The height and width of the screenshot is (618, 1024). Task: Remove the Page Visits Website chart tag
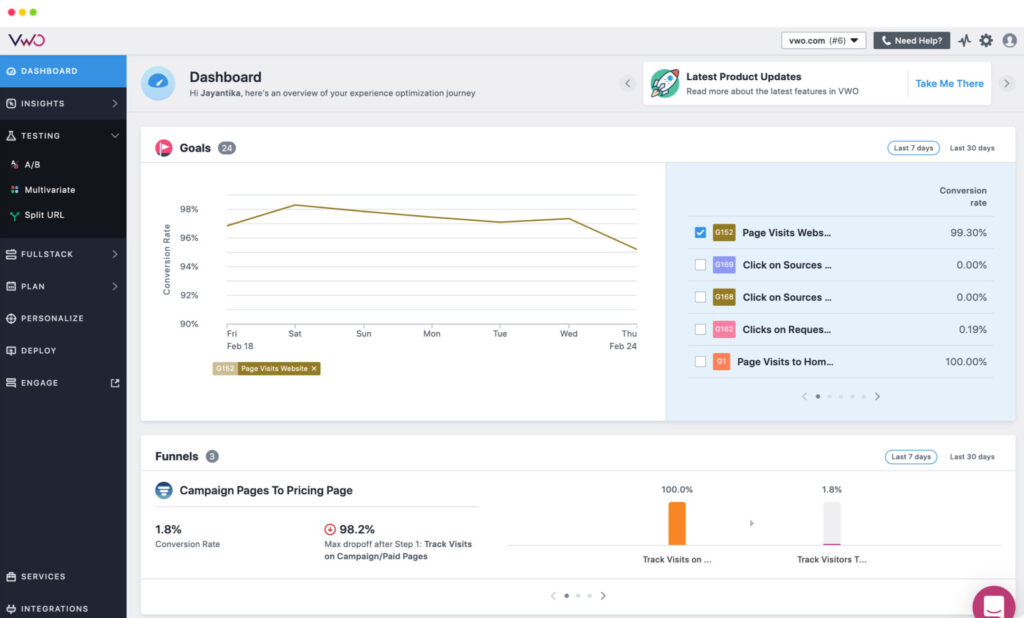pos(314,368)
